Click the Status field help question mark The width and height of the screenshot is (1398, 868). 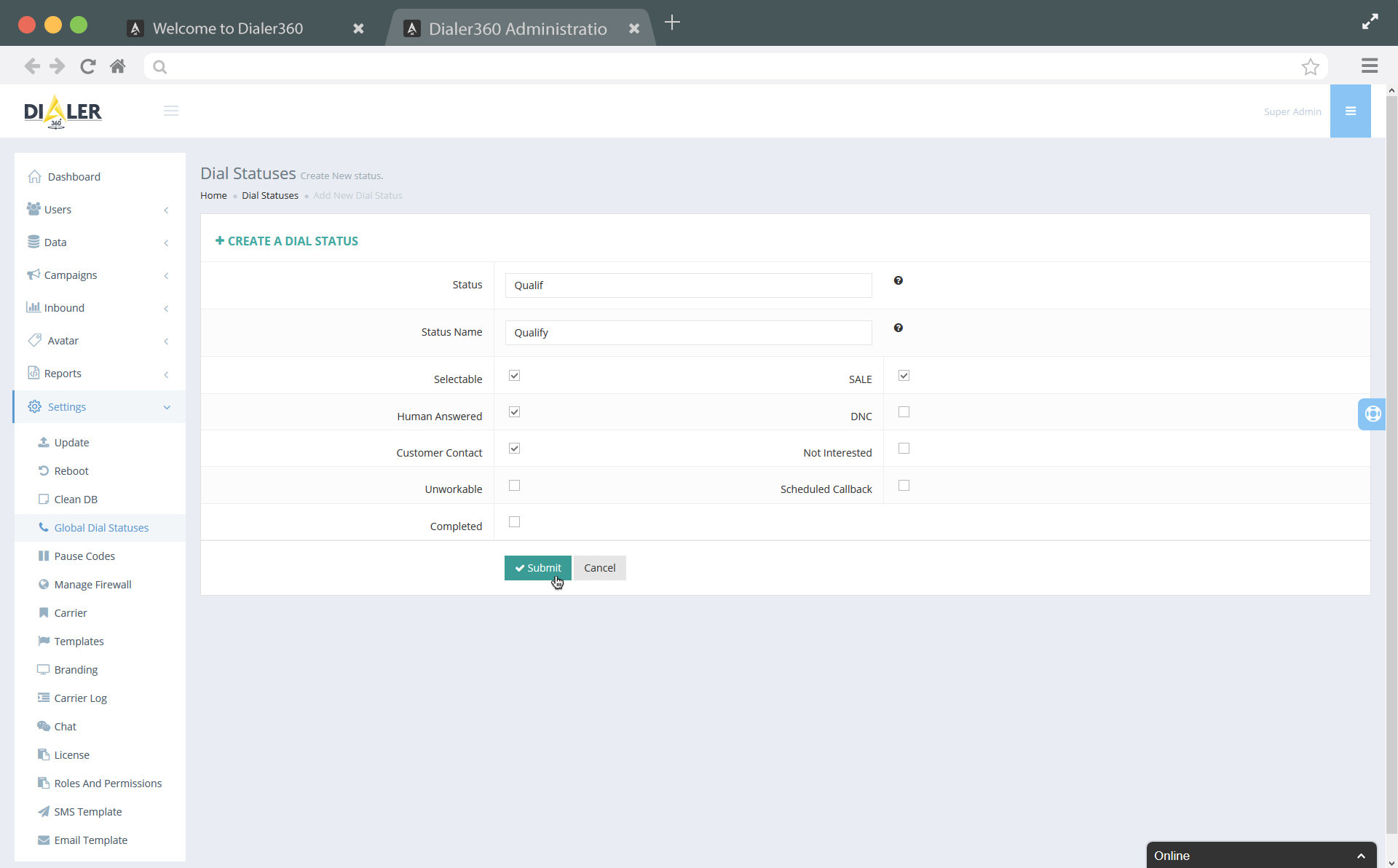click(898, 280)
